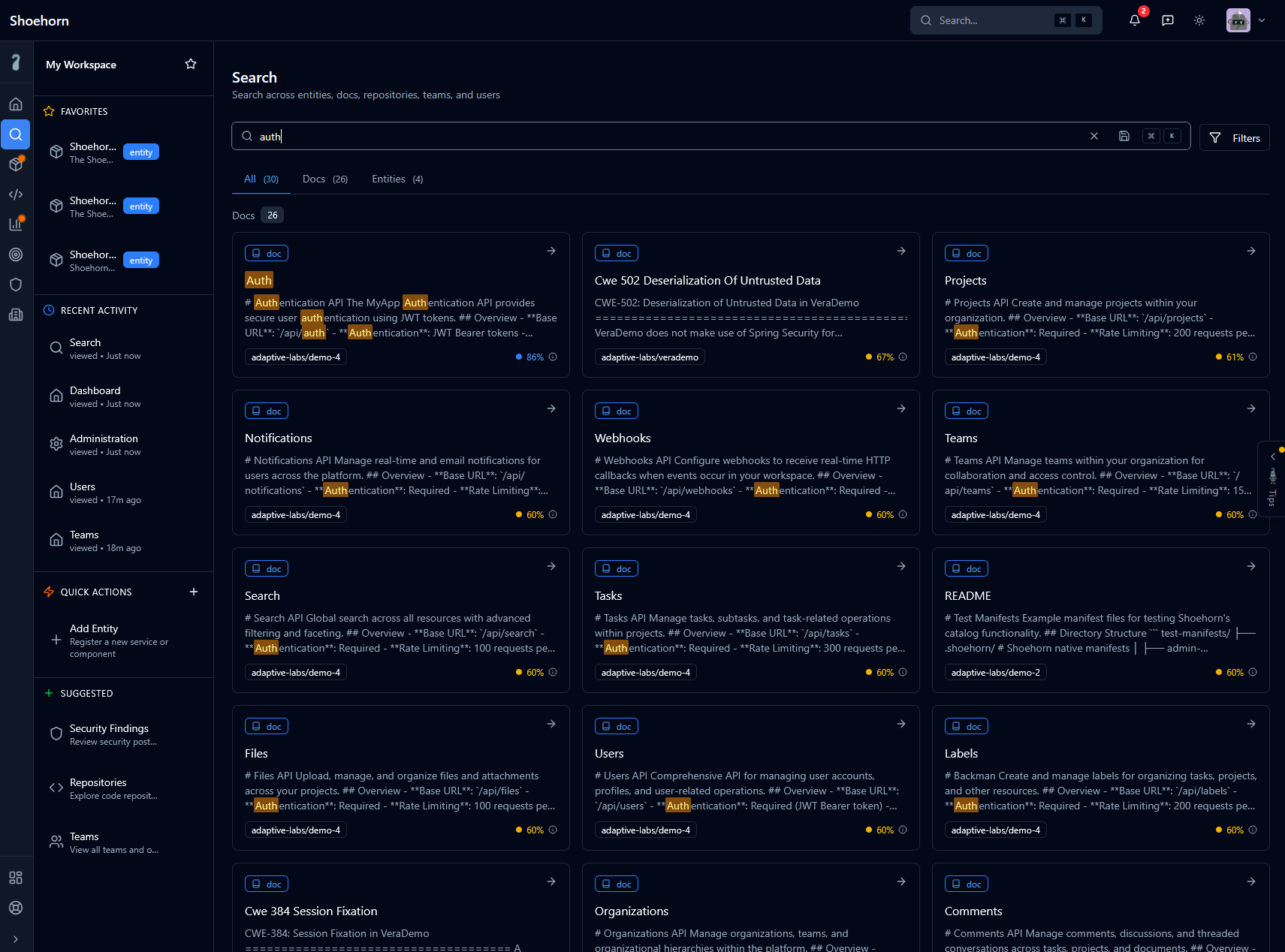Viewport: 1285px width, 952px height.
Task: Open the user avatar dropdown menu
Action: click(x=1246, y=20)
